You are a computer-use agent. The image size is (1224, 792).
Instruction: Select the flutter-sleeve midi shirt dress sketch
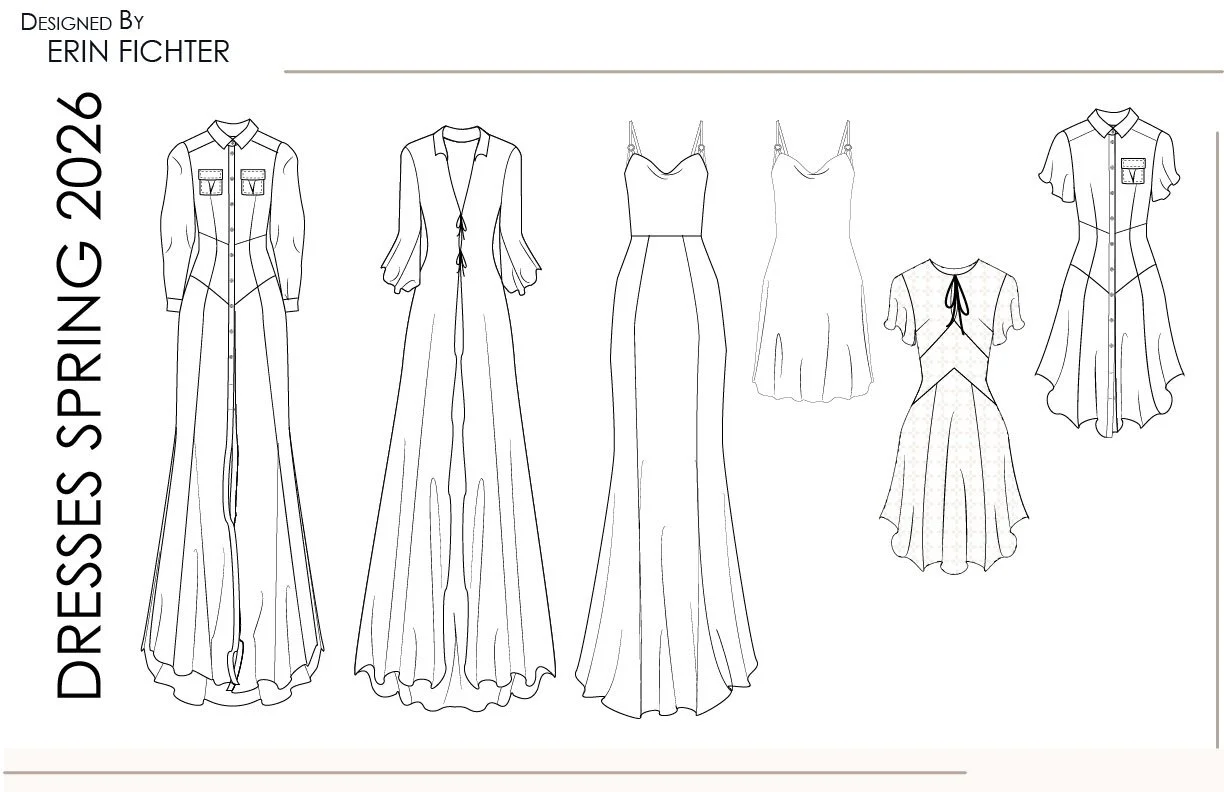tap(1108, 280)
